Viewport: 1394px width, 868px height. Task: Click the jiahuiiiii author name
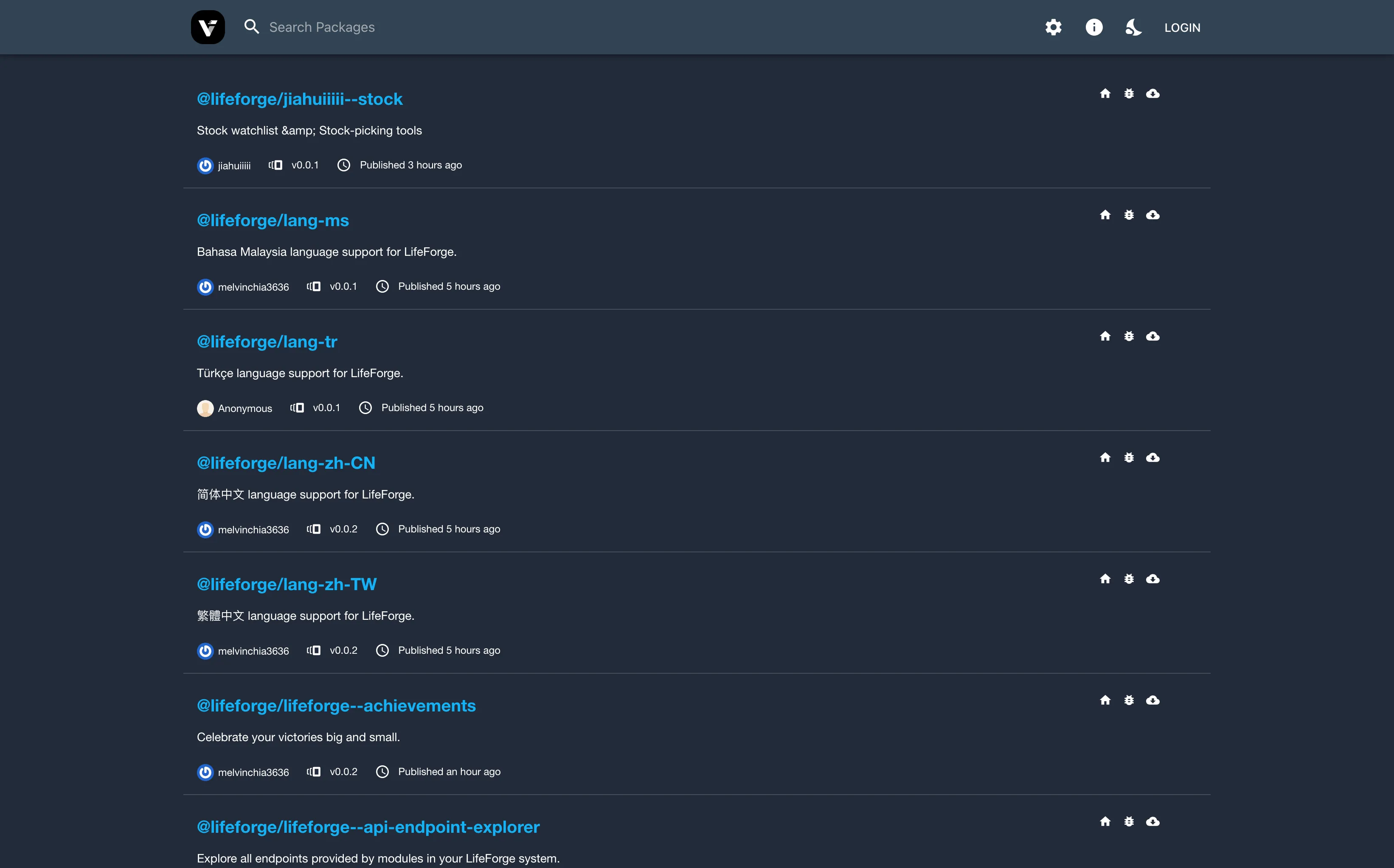[234, 166]
